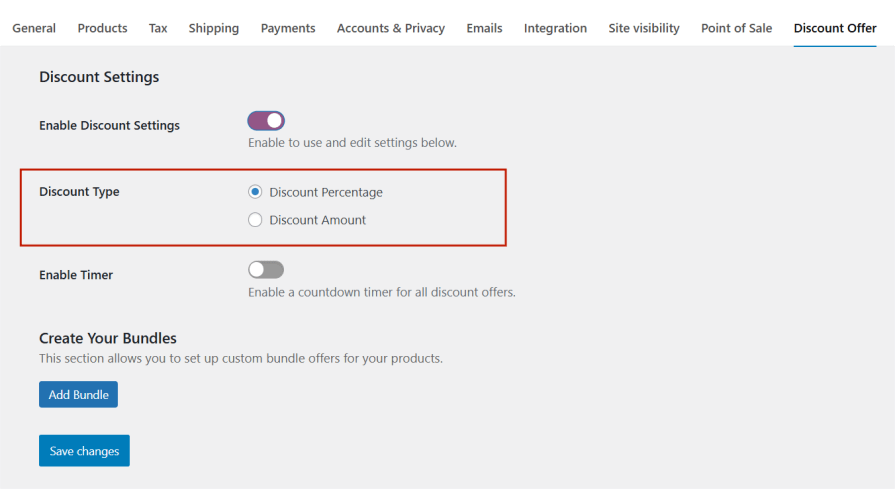The width and height of the screenshot is (895, 489).
Task: Switch to the Products tab
Action: click(102, 28)
